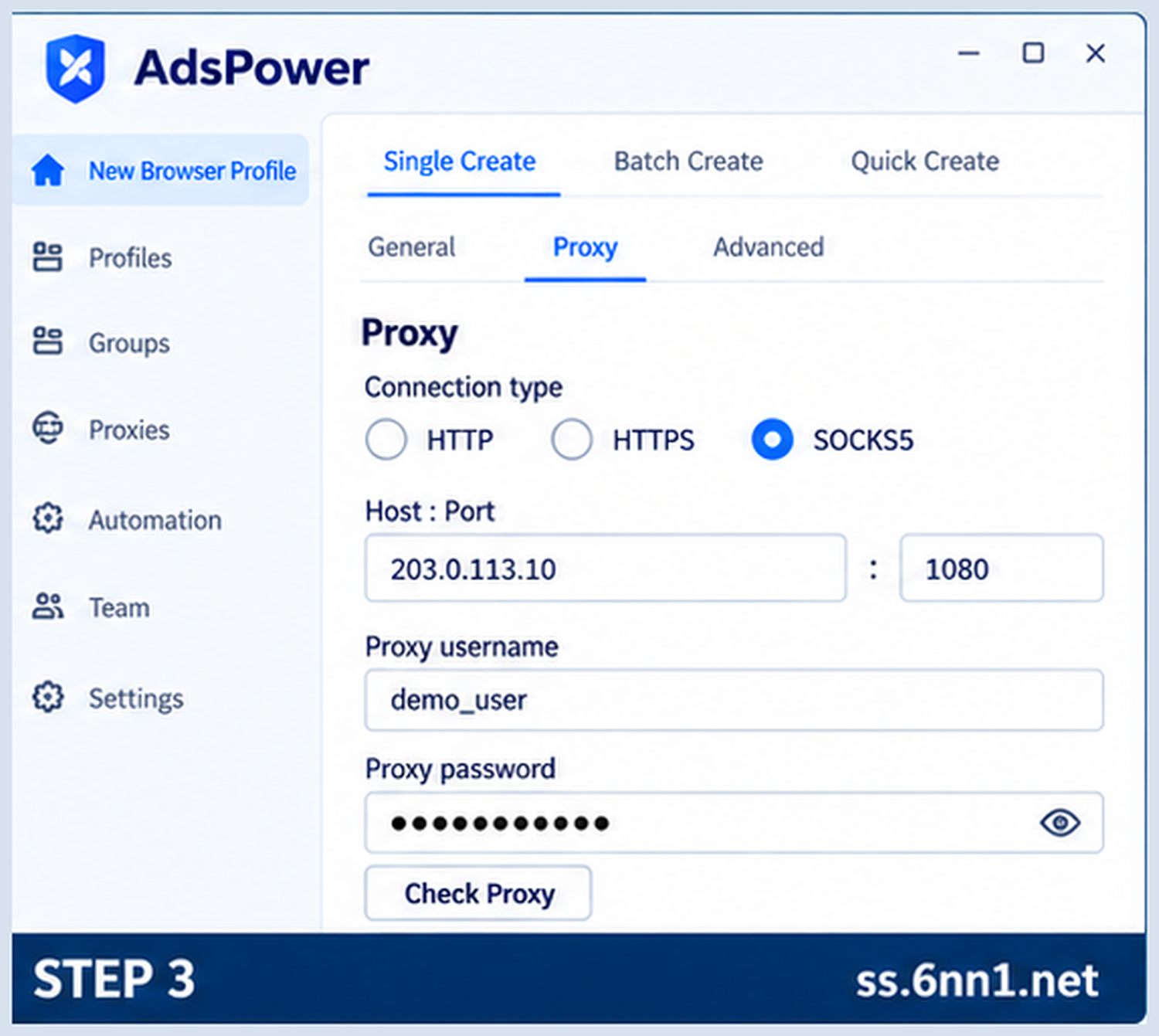
Task: Select the HTTP connection type
Action: (386, 440)
